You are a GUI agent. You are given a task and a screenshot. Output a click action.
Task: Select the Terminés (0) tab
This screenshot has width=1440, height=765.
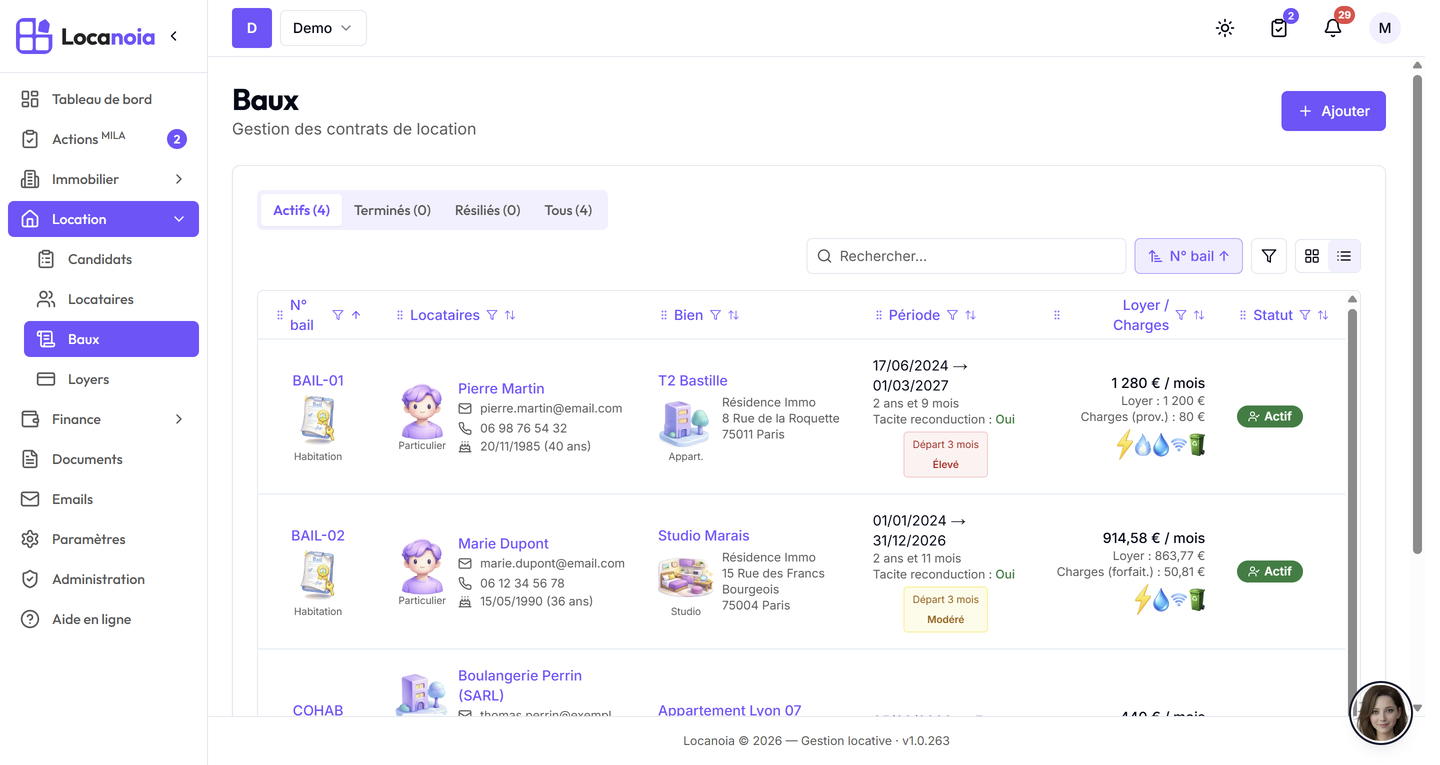392,210
